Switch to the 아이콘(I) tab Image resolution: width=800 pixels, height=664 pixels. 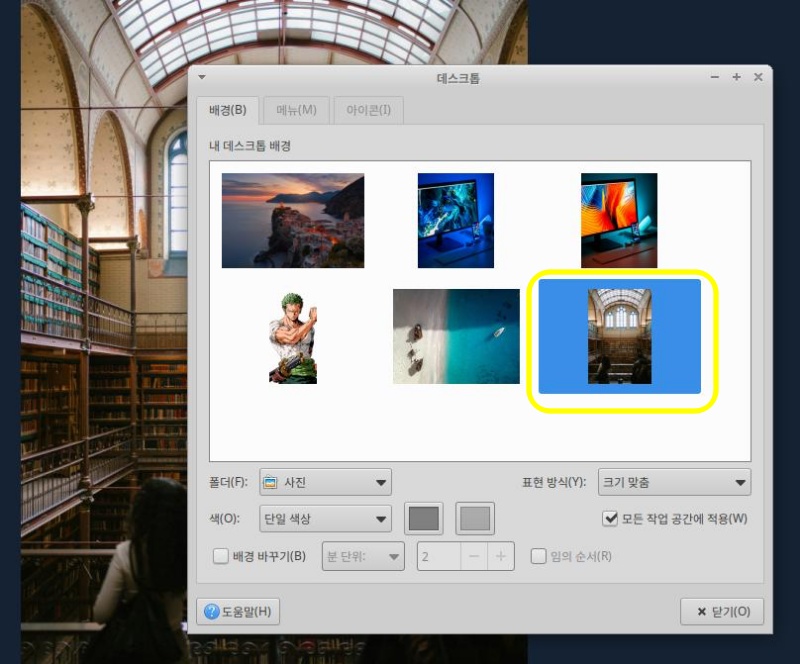point(368,110)
